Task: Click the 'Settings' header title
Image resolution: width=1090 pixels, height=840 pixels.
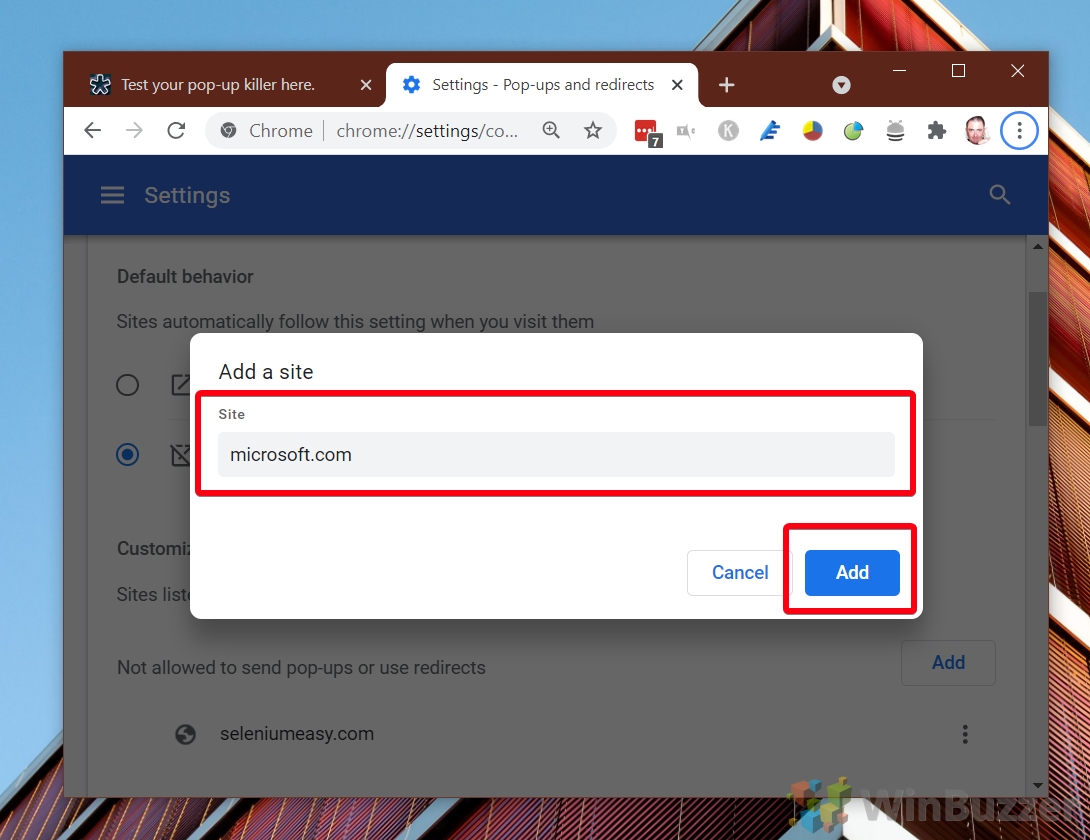Action: point(187,195)
